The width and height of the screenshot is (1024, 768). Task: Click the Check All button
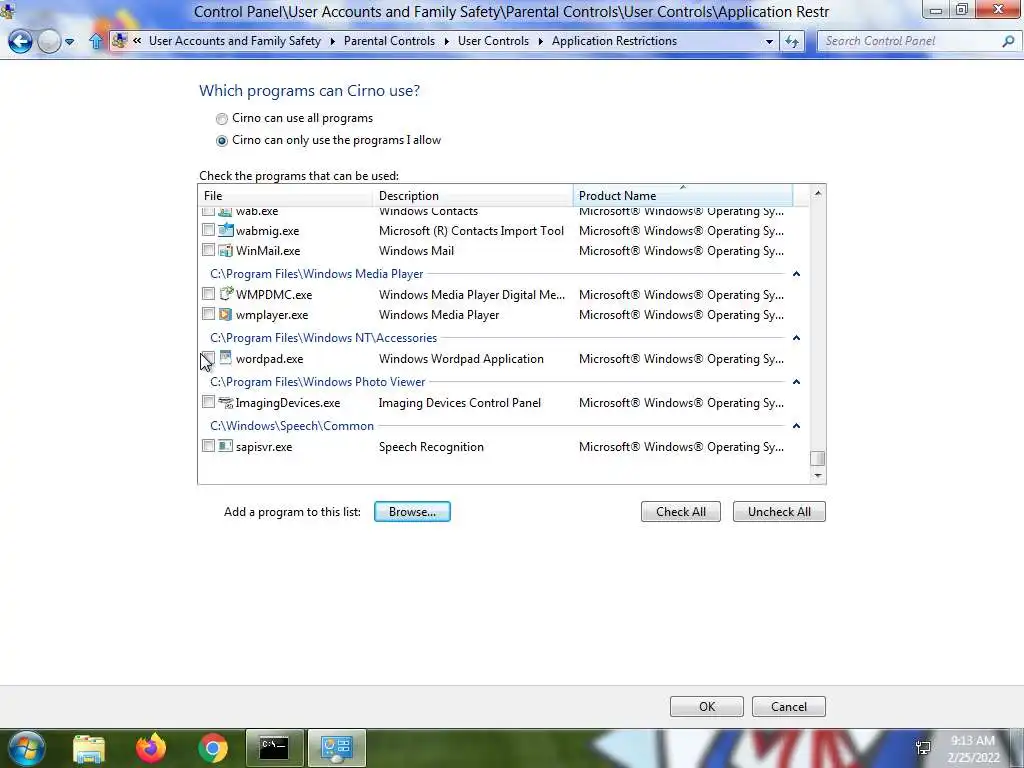click(680, 512)
